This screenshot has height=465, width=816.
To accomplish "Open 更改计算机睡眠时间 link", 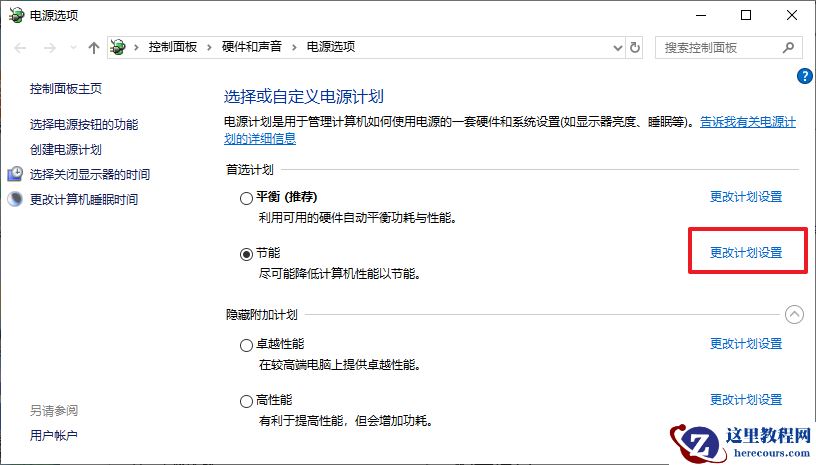I will [x=84, y=199].
